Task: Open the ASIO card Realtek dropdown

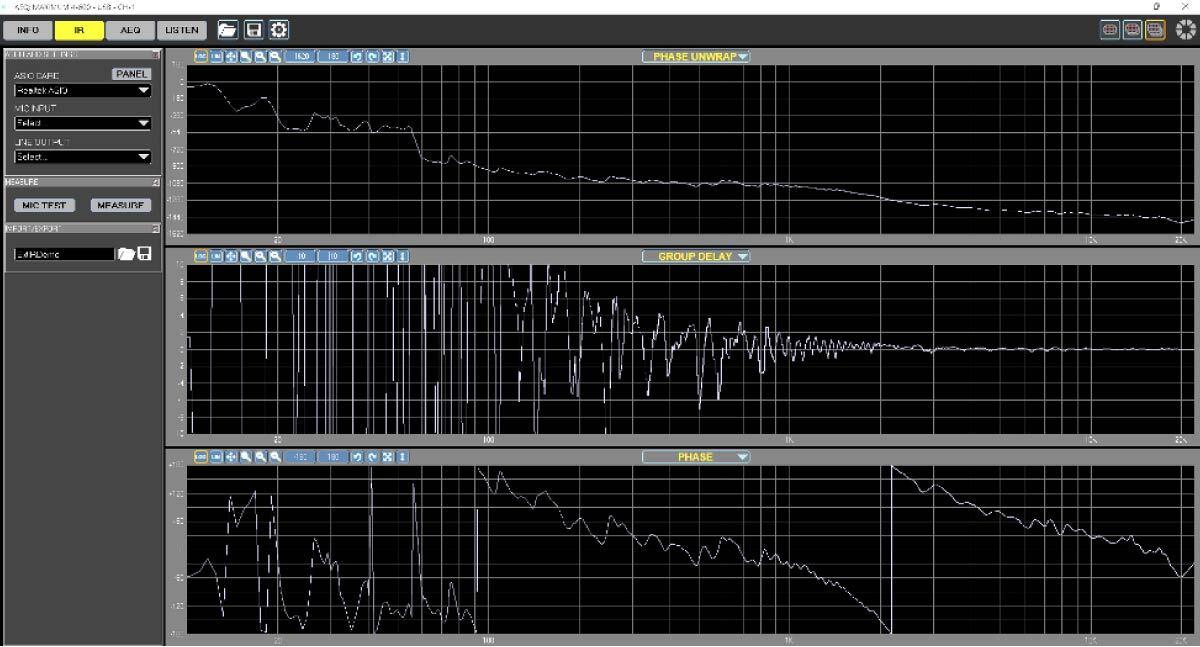Action: (x=82, y=91)
